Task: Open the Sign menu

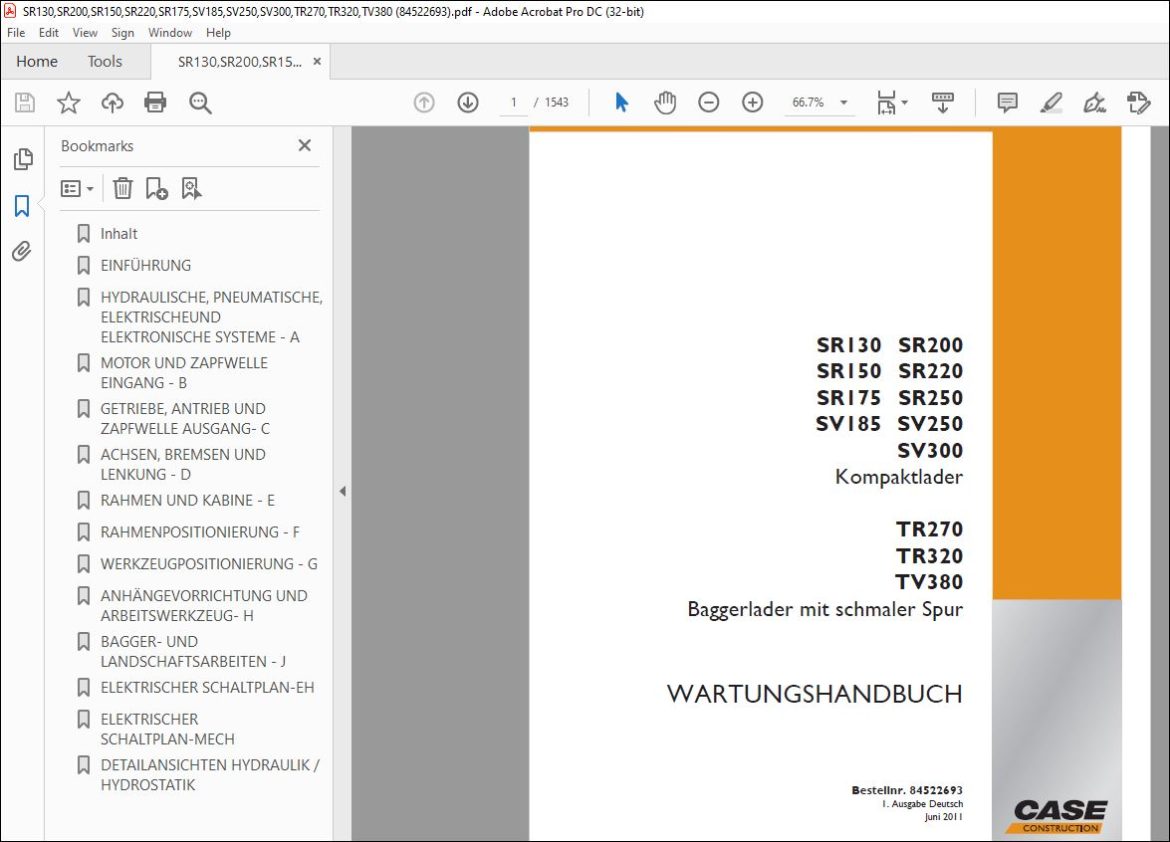Action: (122, 33)
